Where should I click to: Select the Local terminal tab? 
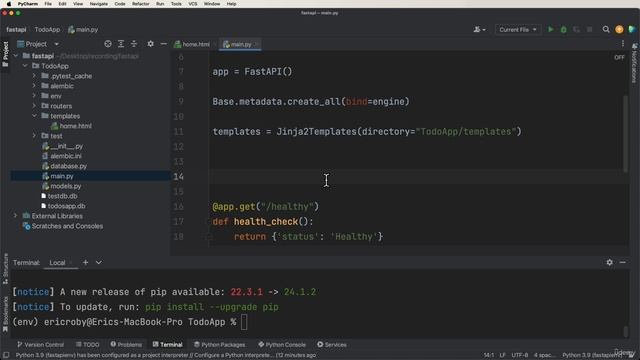coord(57,262)
